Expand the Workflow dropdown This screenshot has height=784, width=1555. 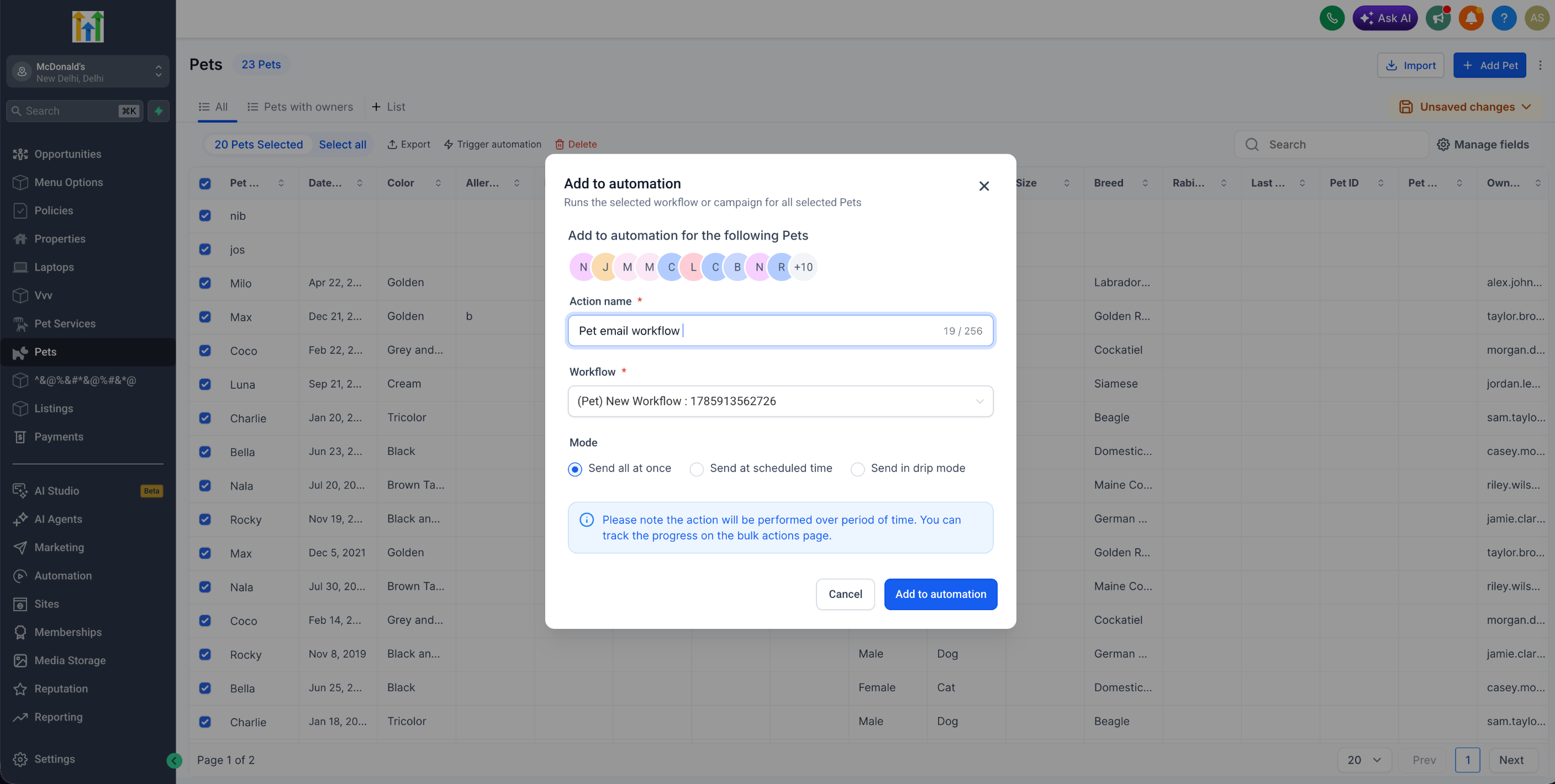(x=780, y=401)
